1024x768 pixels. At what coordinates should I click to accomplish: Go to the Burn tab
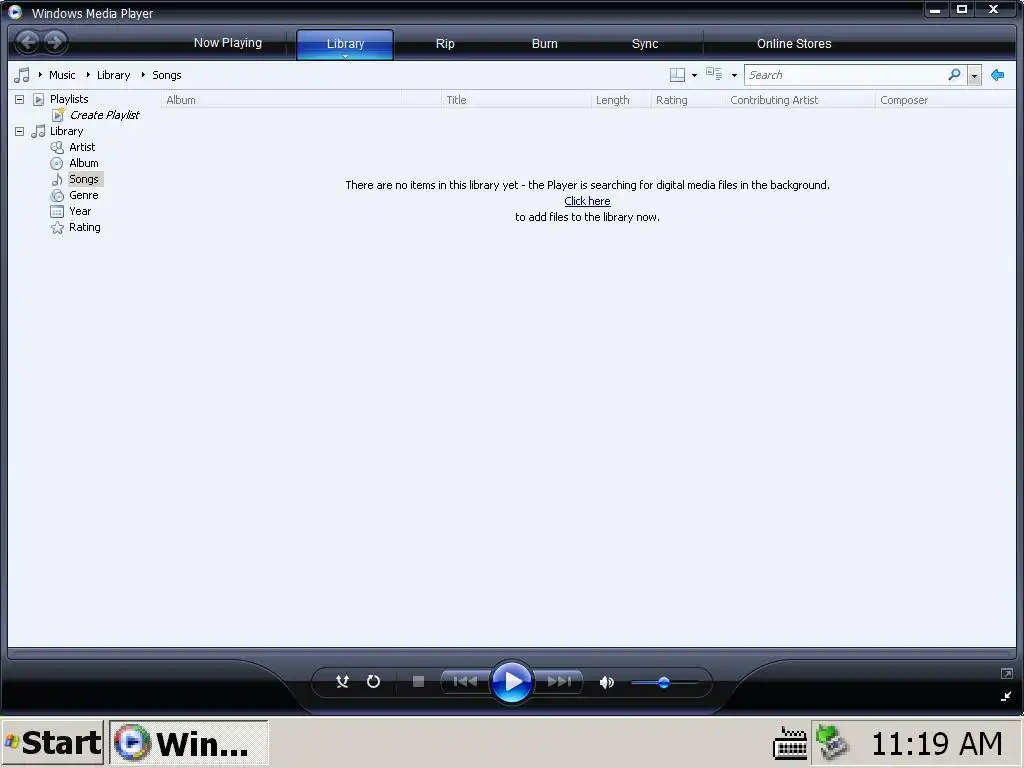[x=545, y=44]
